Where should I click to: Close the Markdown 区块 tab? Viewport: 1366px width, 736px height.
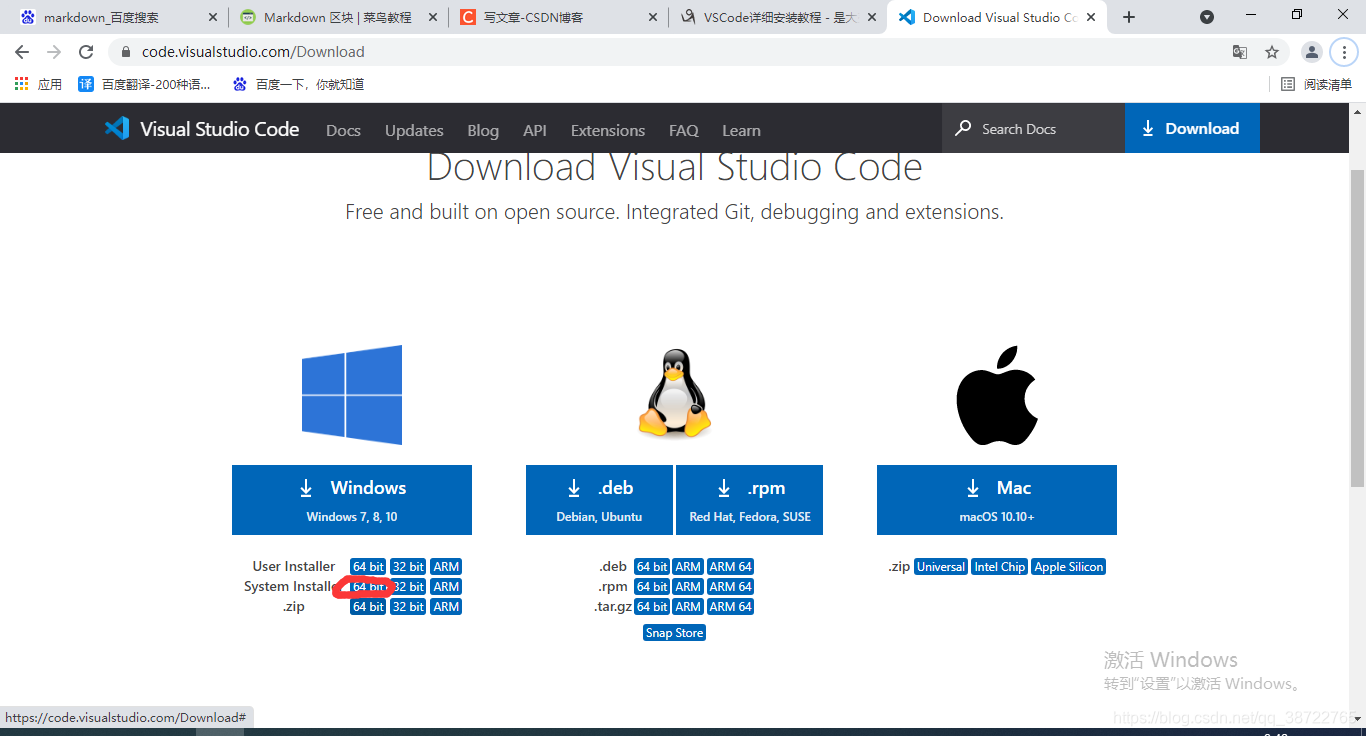pos(432,17)
